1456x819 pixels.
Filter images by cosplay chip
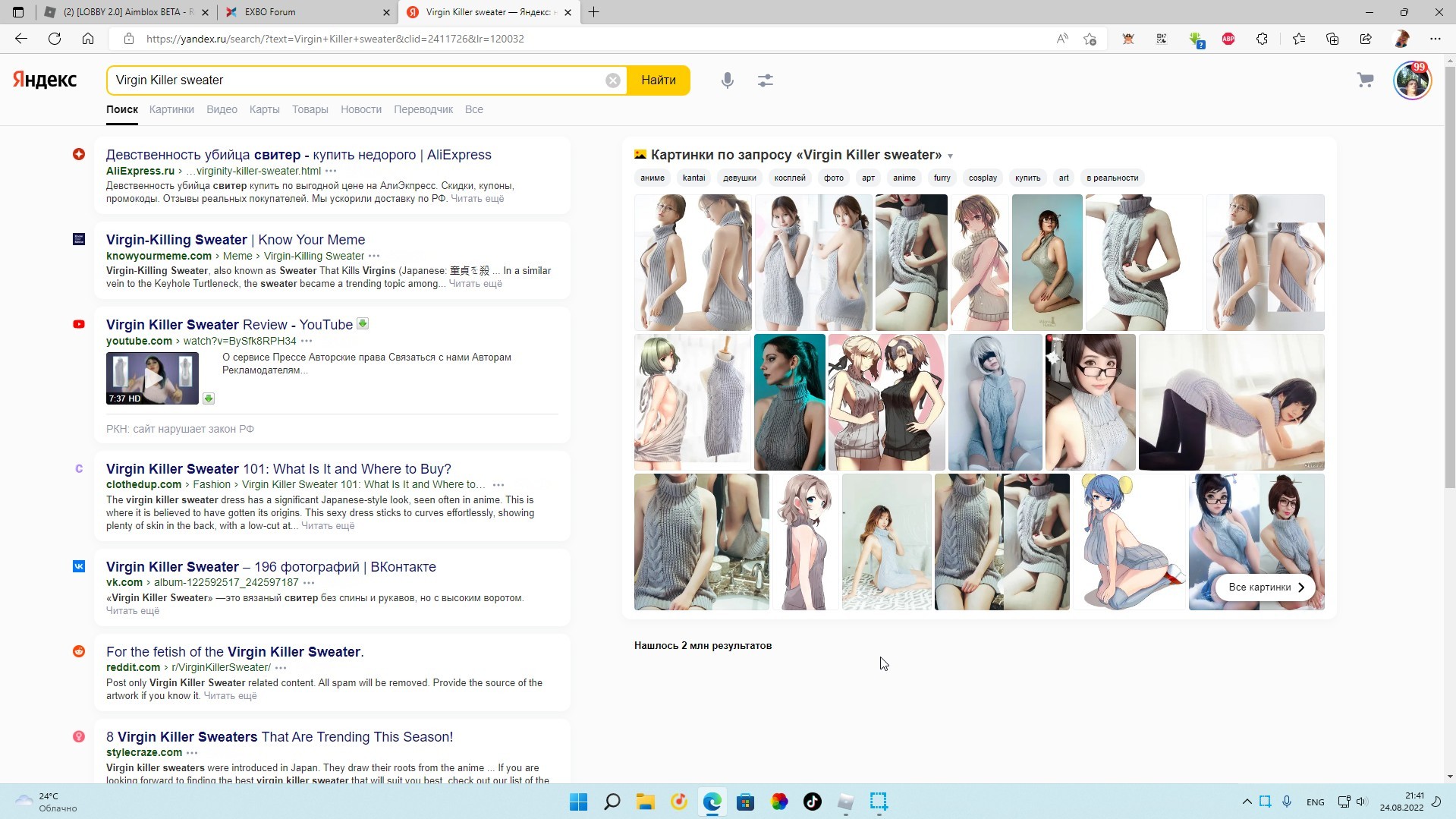point(983,178)
